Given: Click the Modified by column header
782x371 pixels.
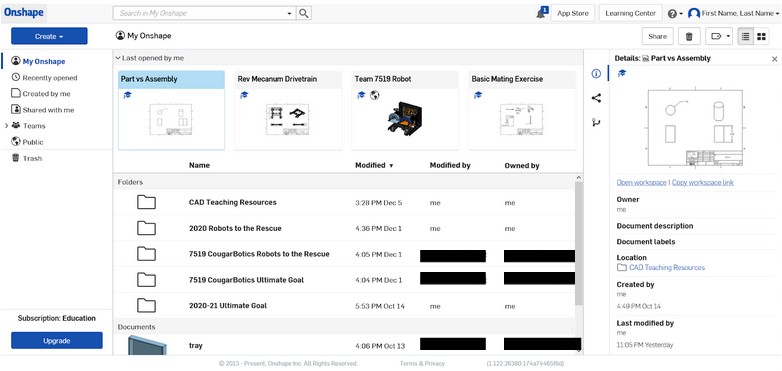Looking at the screenshot, I should click(450, 165).
